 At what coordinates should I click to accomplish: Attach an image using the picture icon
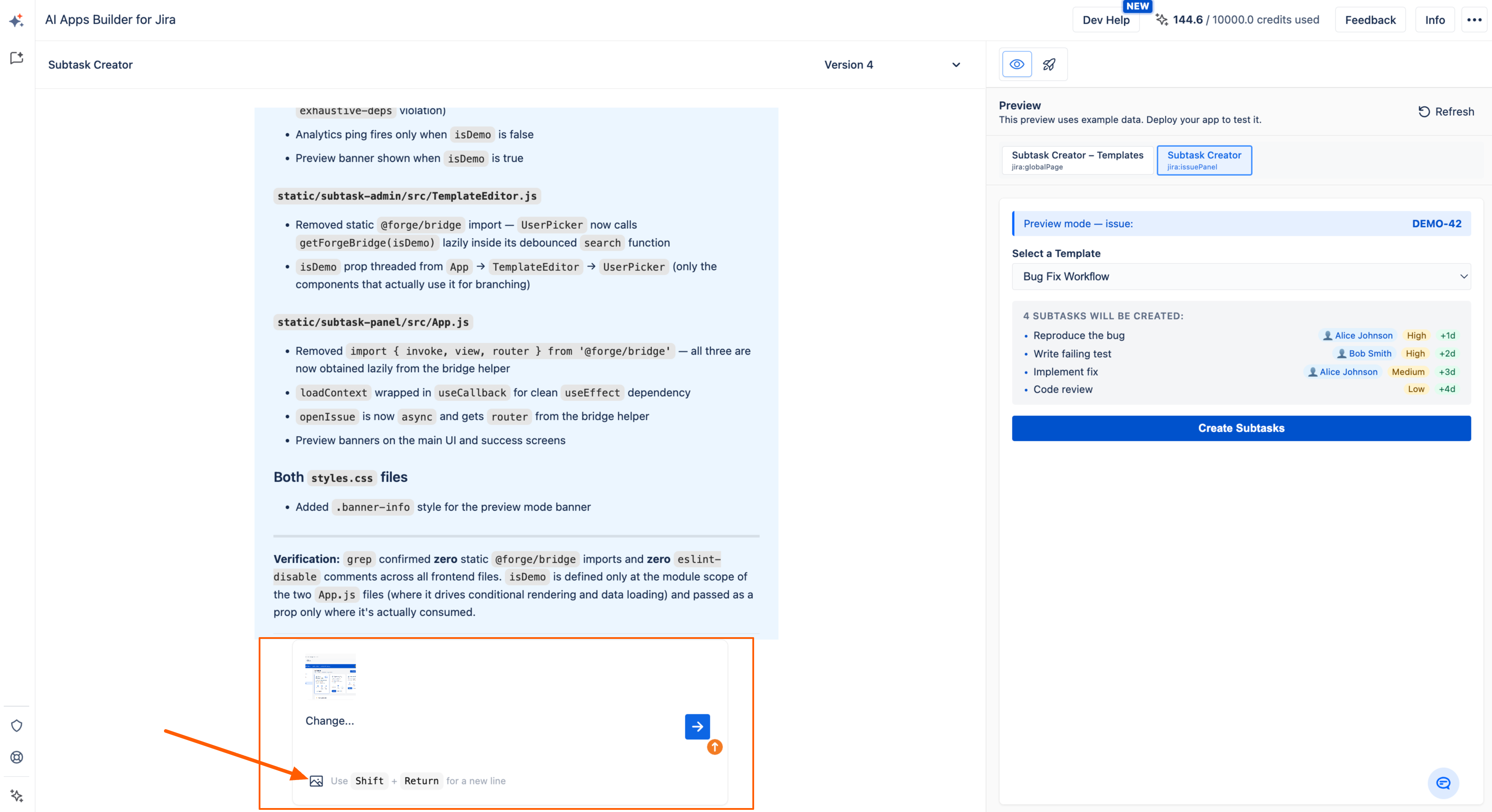316,781
